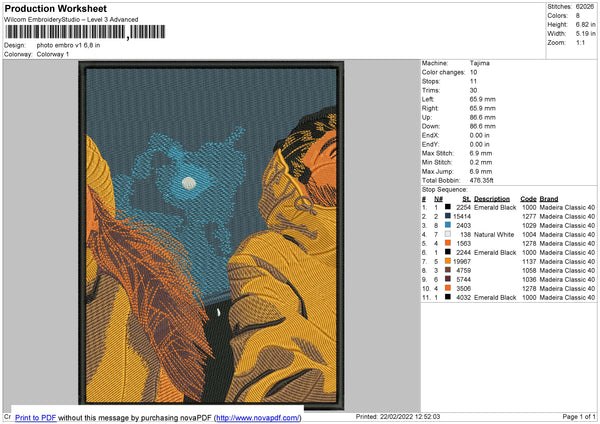Screen dimensions: 600x424
Task: Click design name 'photo embro v1 6,8 in'
Action: pyautogui.click(x=68, y=45)
